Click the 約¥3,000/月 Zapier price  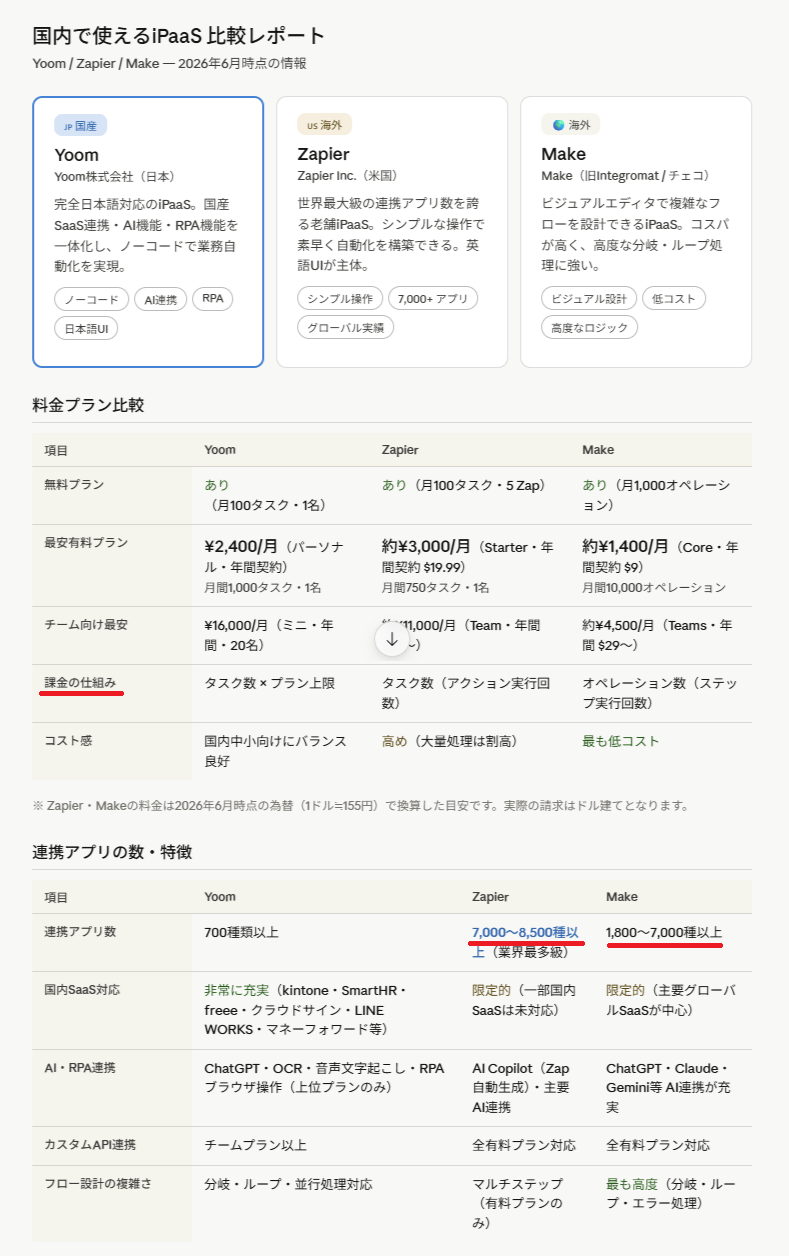(x=426, y=547)
